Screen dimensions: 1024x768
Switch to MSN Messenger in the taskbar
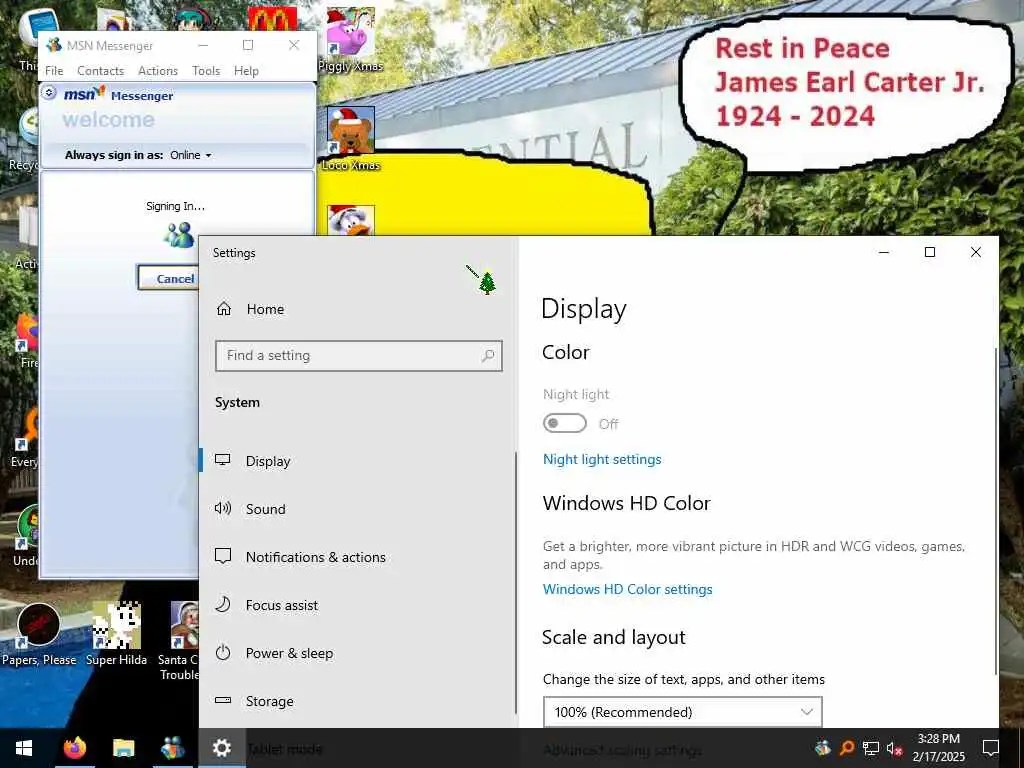172,748
